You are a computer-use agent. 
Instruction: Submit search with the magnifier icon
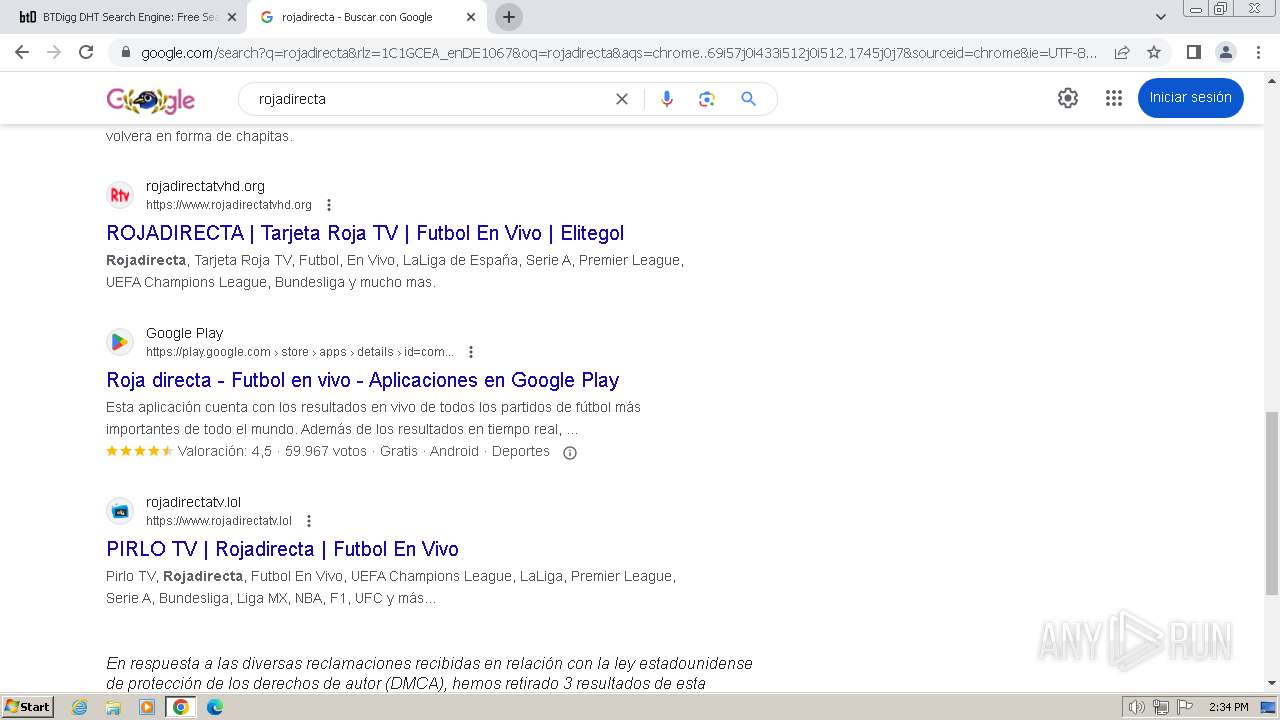point(748,99)
